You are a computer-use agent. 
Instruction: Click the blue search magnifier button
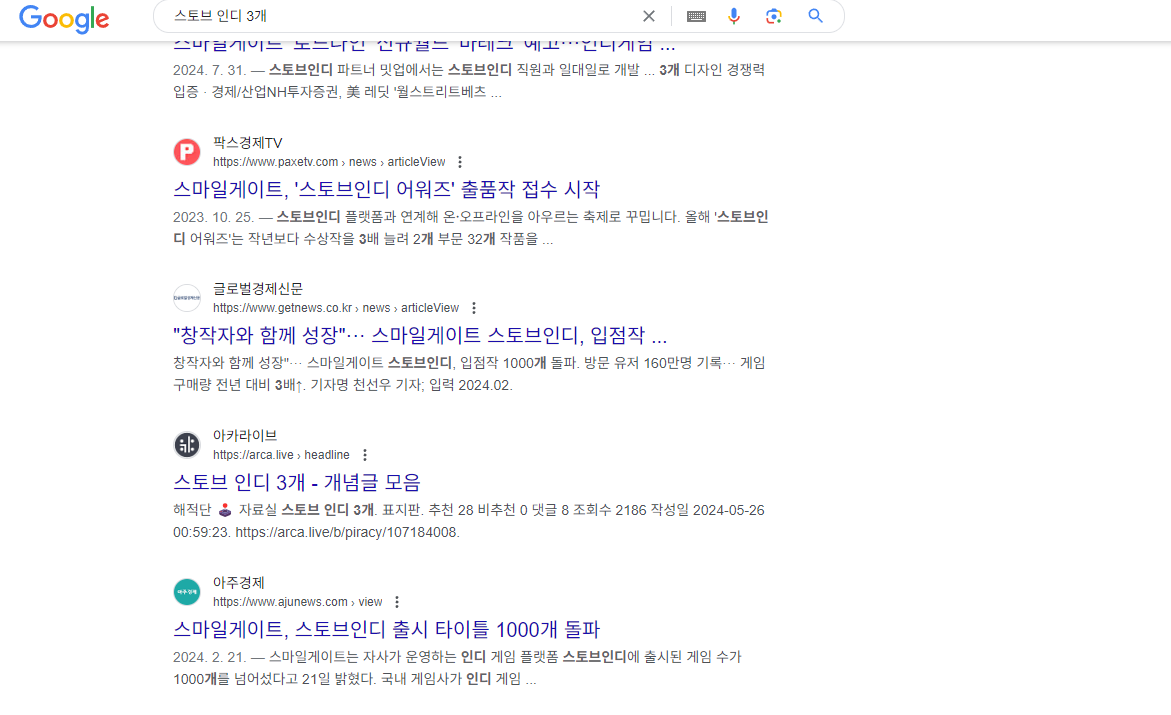[815, 16]
